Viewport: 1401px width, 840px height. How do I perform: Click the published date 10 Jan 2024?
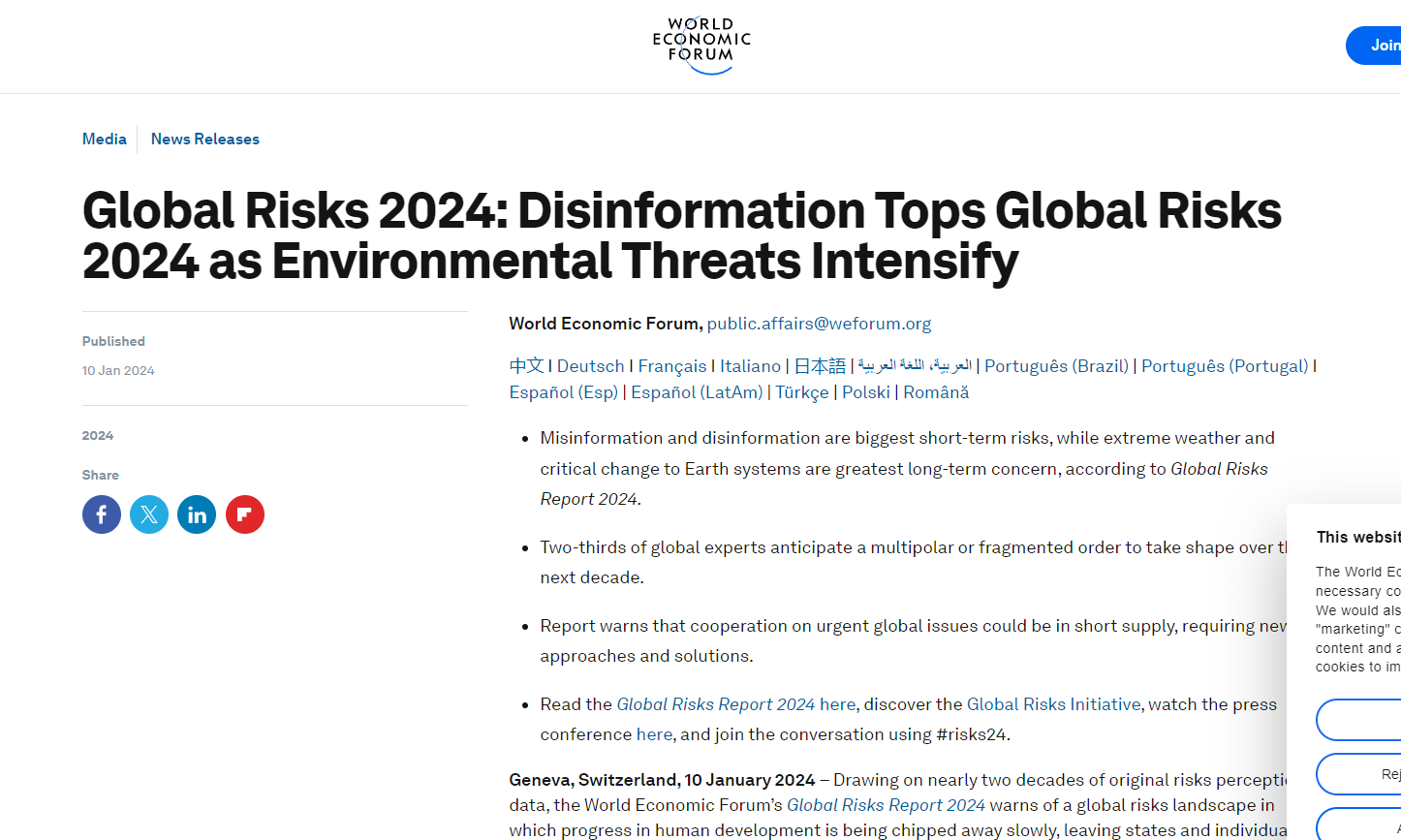point(118,370)
